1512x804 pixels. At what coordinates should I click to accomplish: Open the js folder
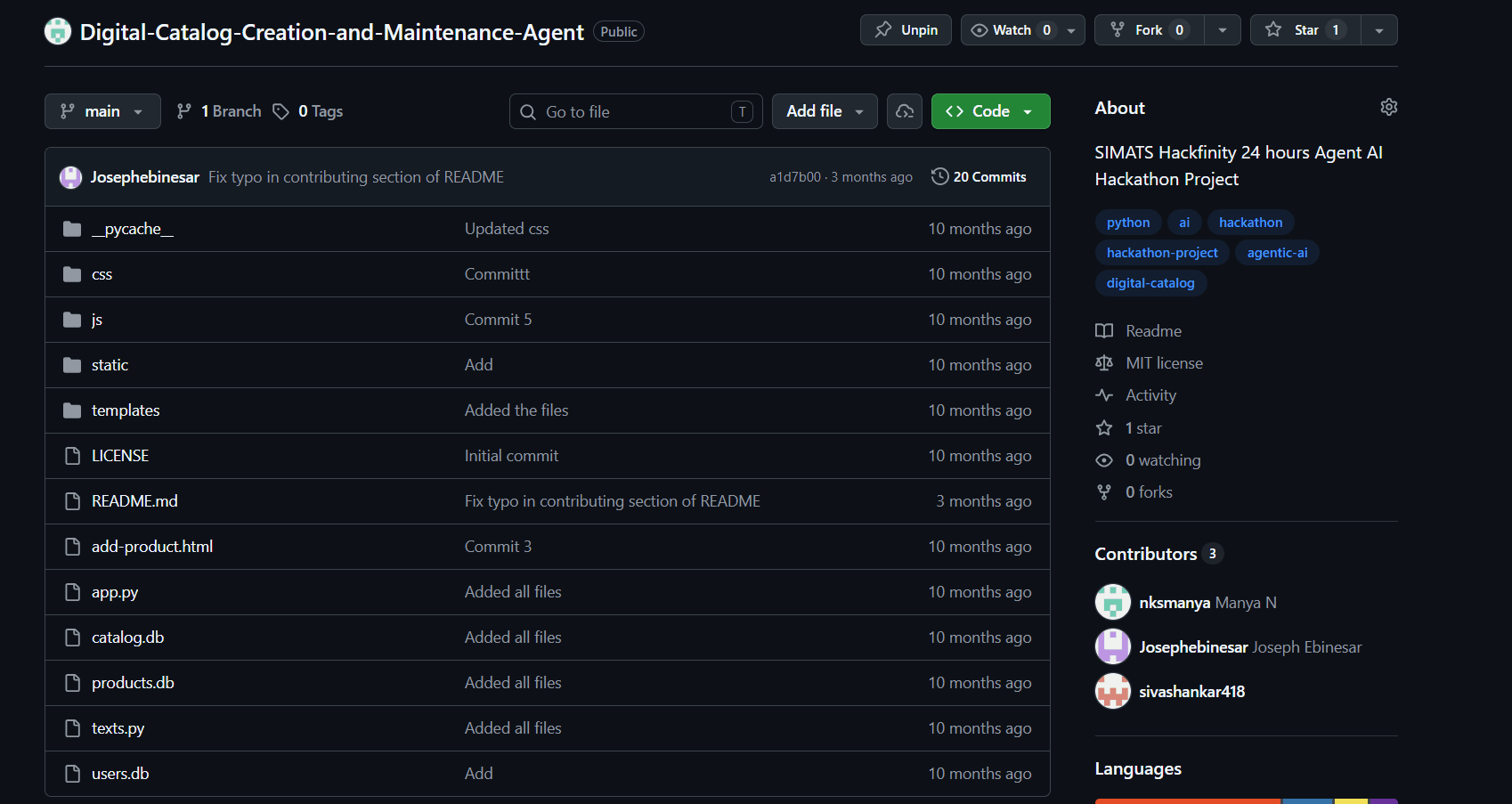click(96, 320)
